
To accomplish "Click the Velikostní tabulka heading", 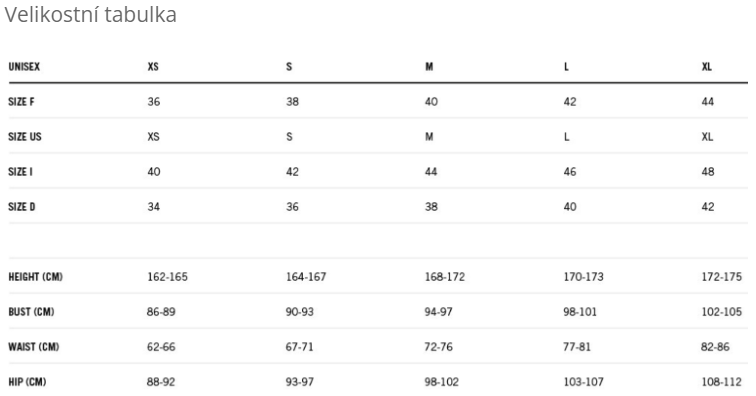I will click(x=91, y=14).
